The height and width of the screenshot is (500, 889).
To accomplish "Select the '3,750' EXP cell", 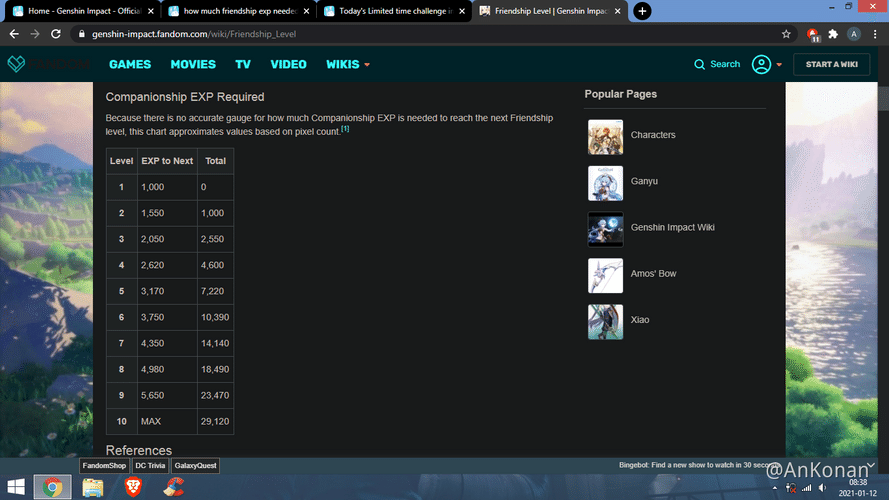I will click(x=167, y=317).
